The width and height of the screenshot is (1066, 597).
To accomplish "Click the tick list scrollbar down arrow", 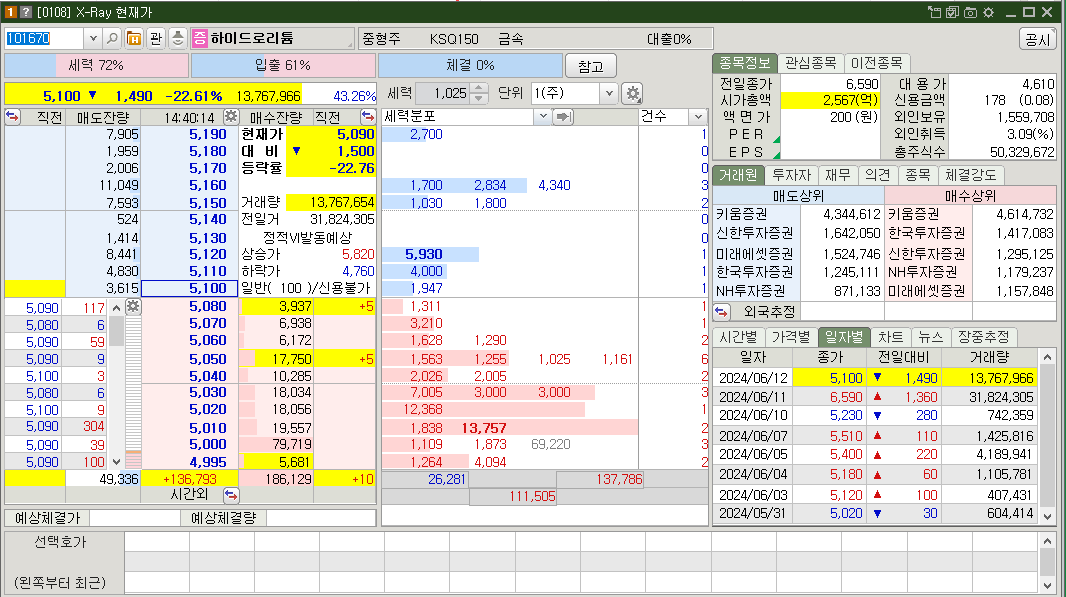I will pos(116,462).
